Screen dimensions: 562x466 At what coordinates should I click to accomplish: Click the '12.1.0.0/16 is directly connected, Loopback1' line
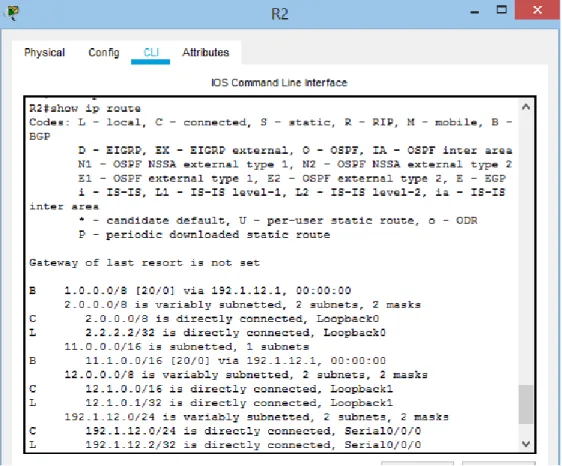211,389
